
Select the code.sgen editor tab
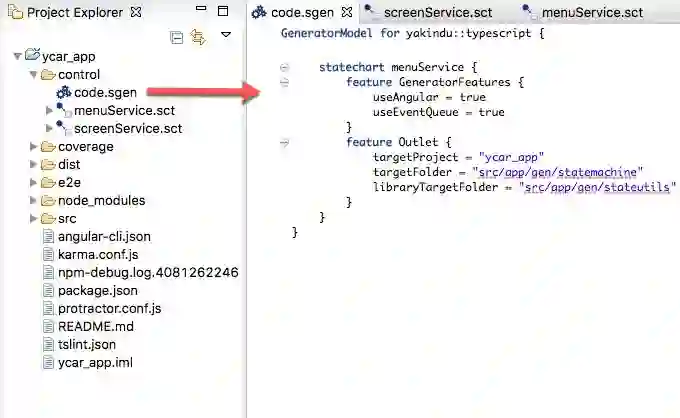(x=302, y=13)
